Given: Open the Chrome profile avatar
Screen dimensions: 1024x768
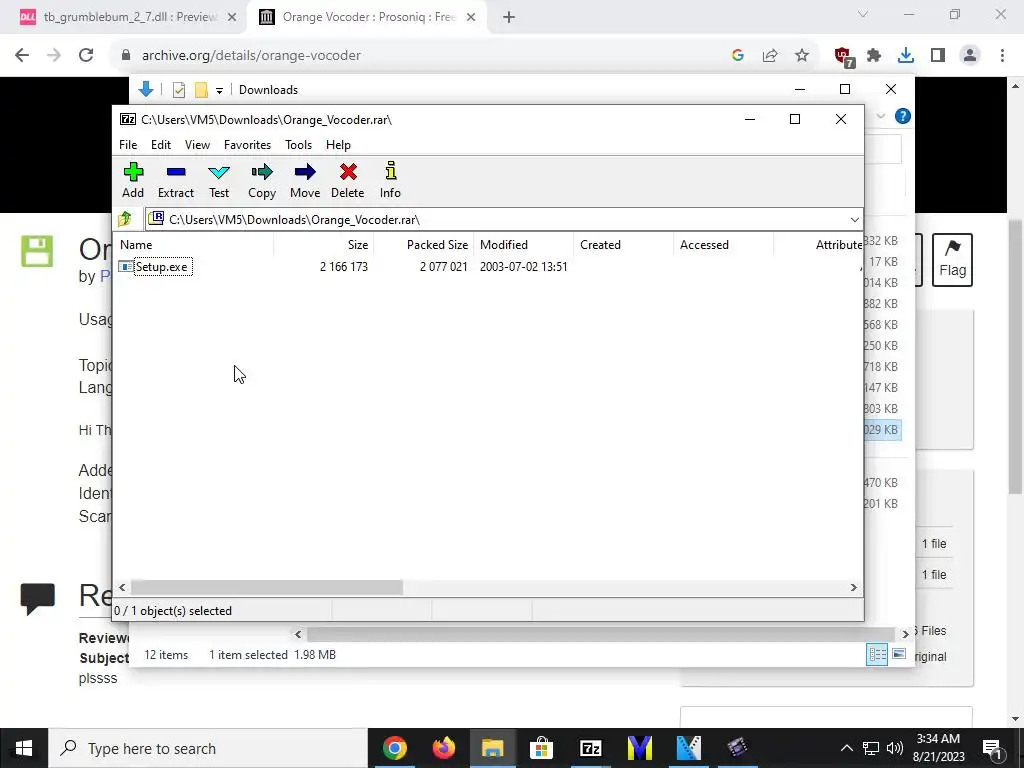Looking at the screenshot, I should (970, 56).
